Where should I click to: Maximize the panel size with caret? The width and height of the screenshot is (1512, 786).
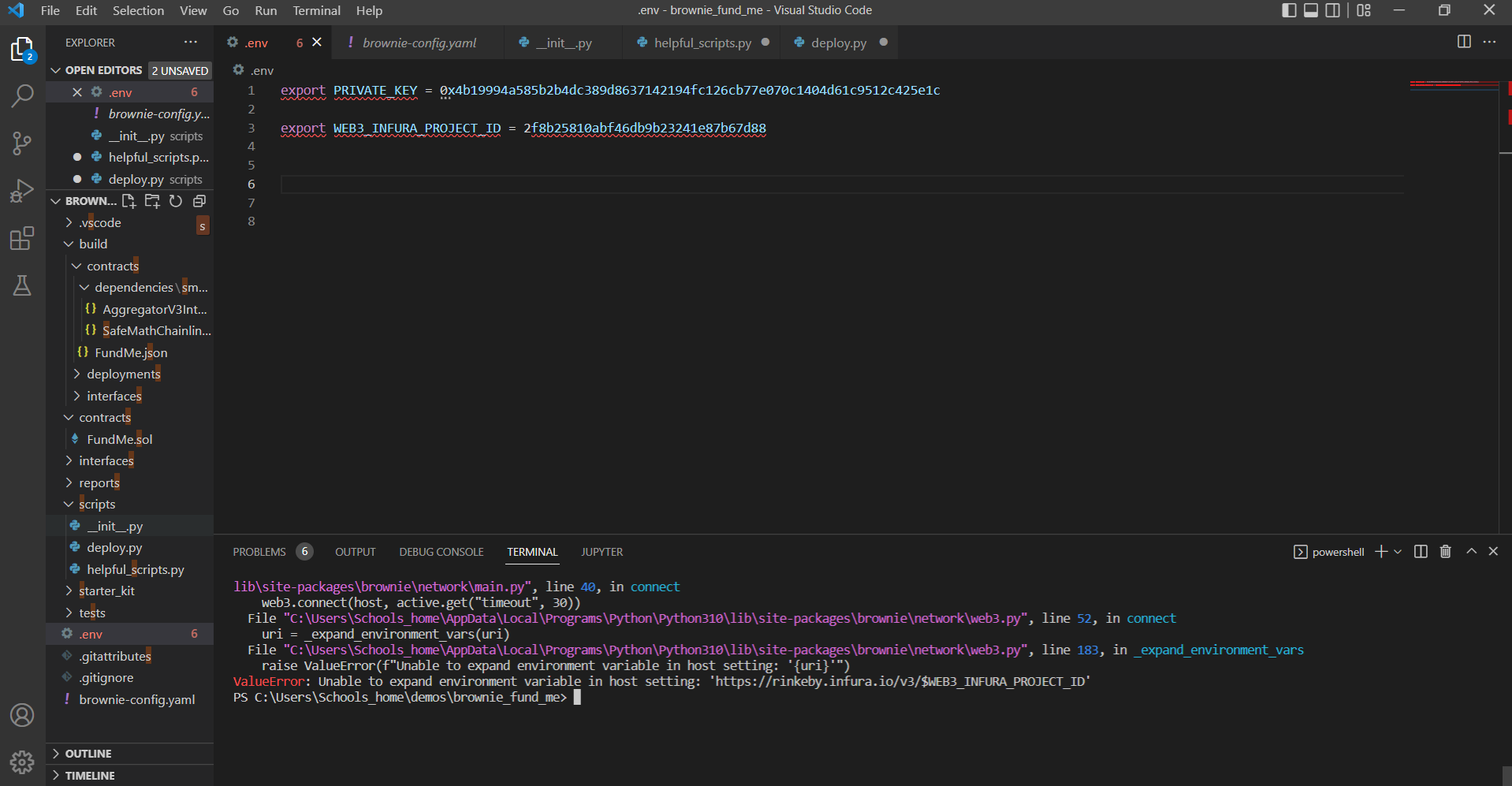pos(1471,552)
